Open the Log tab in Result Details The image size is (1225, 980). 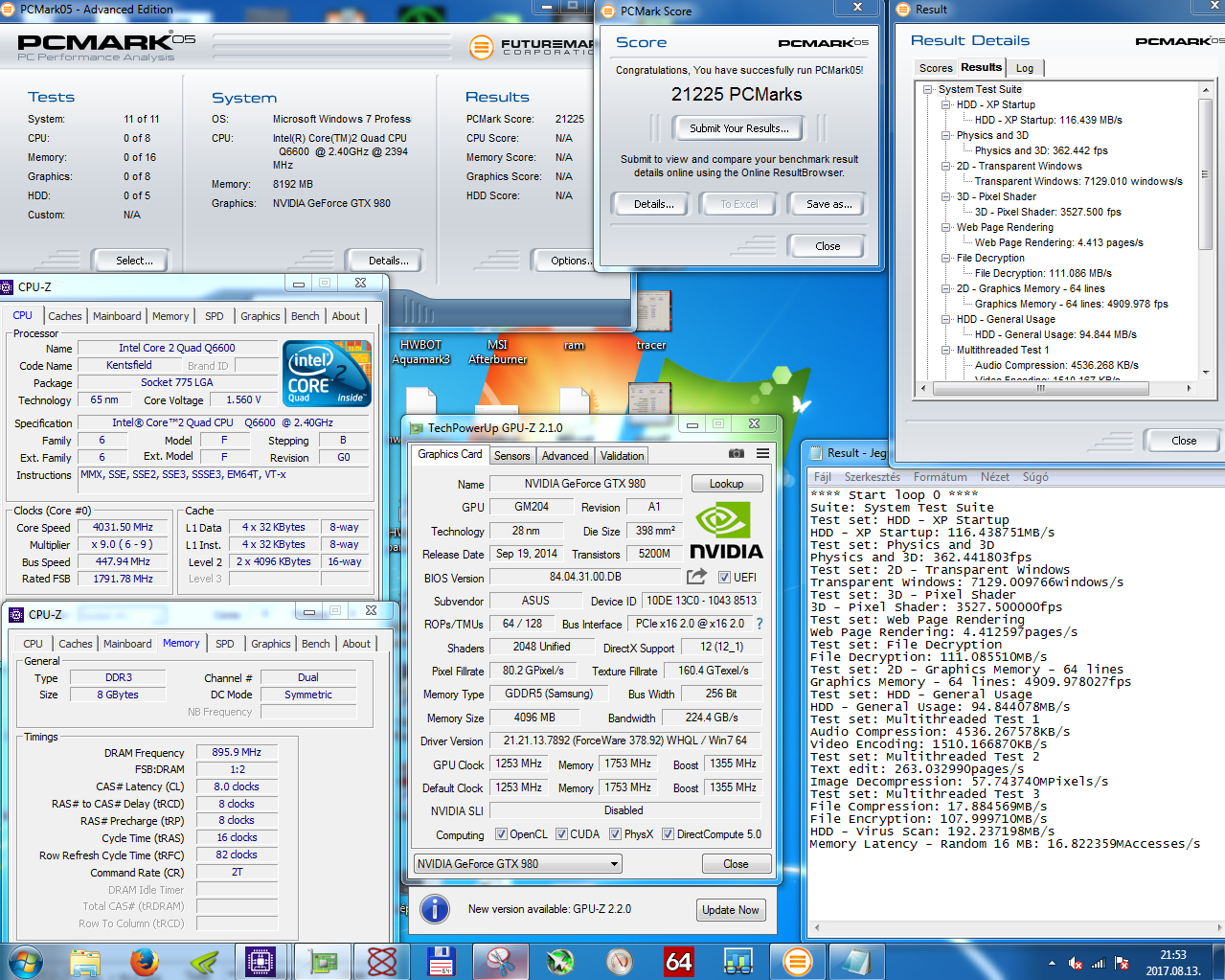click(1025, 68)
